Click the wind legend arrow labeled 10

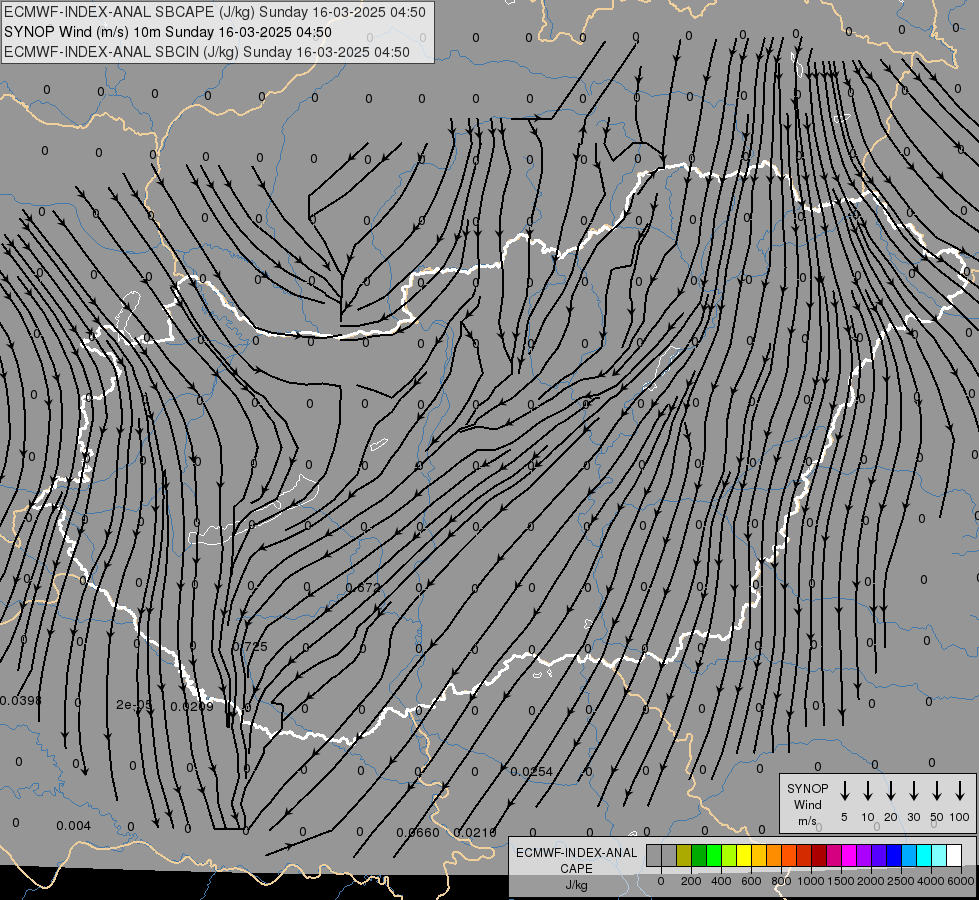coord(868,791)
